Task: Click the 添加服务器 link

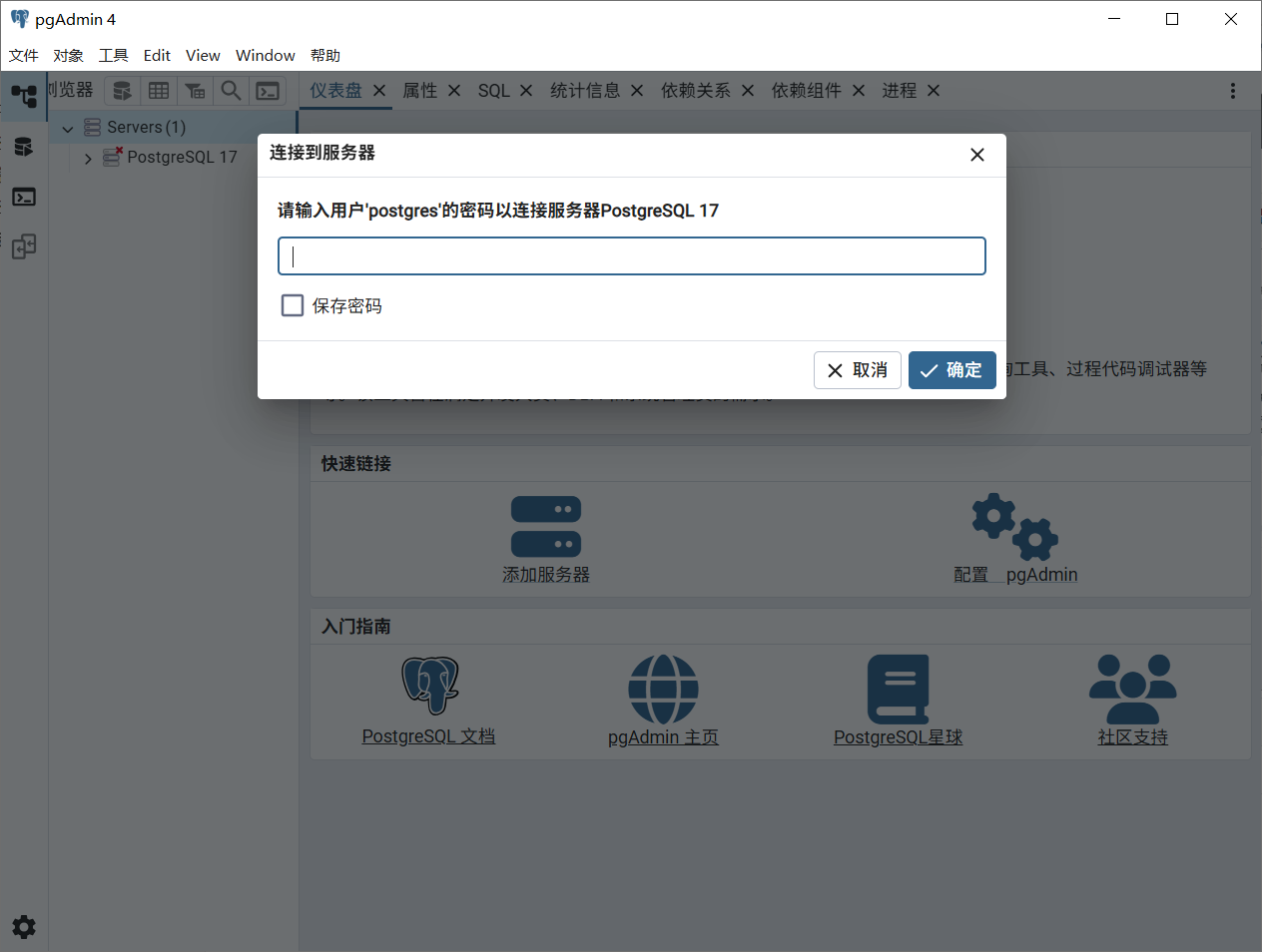Action: pyautogui.click(x=546, y=575)
